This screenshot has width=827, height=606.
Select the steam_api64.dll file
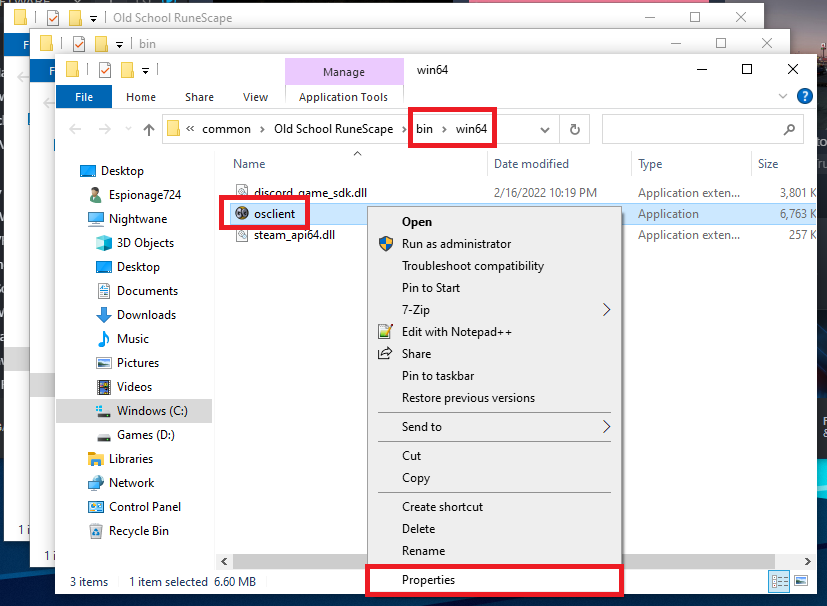pos(294,235)
